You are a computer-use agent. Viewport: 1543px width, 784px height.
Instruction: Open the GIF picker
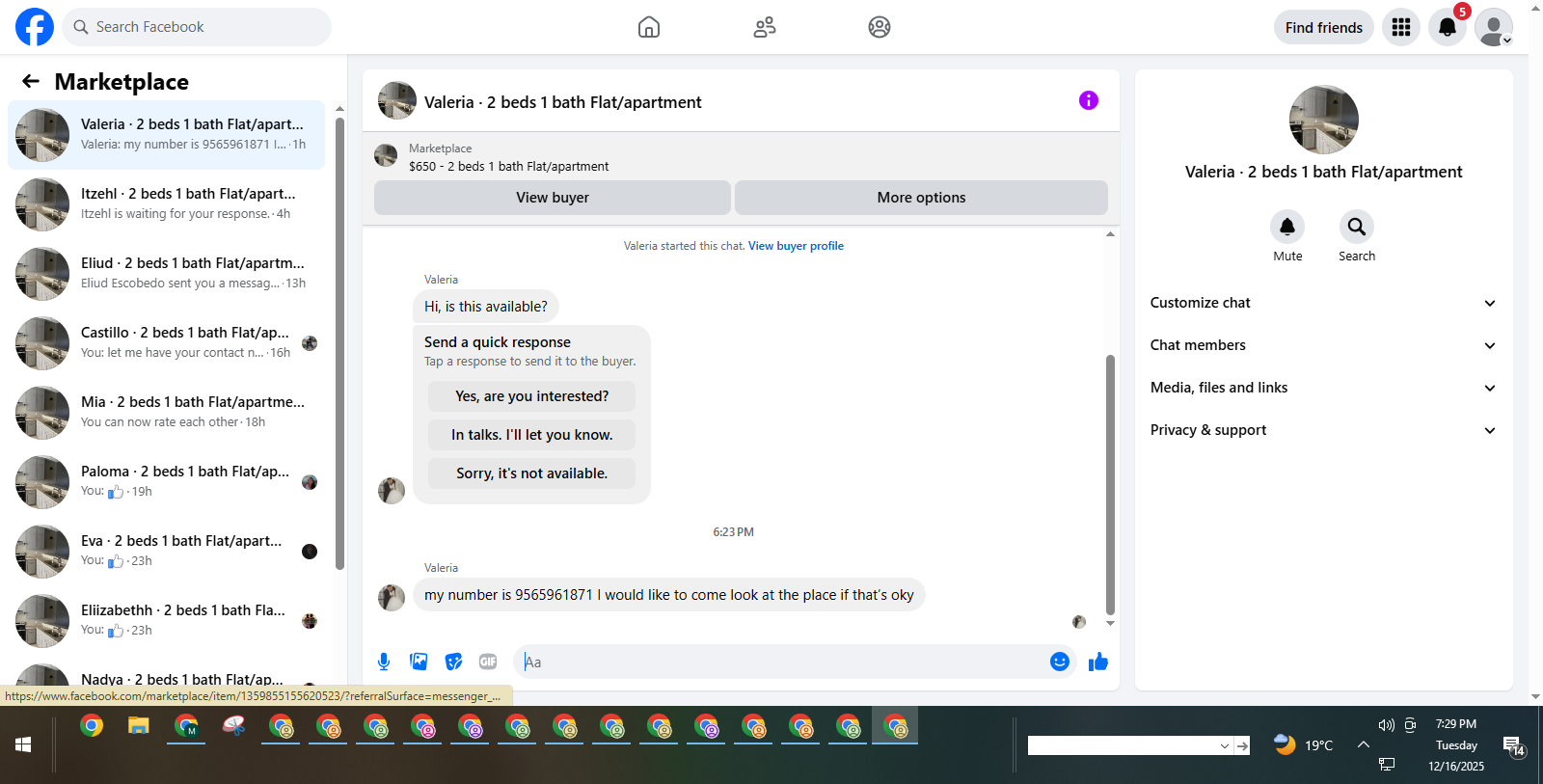point(488,662)
